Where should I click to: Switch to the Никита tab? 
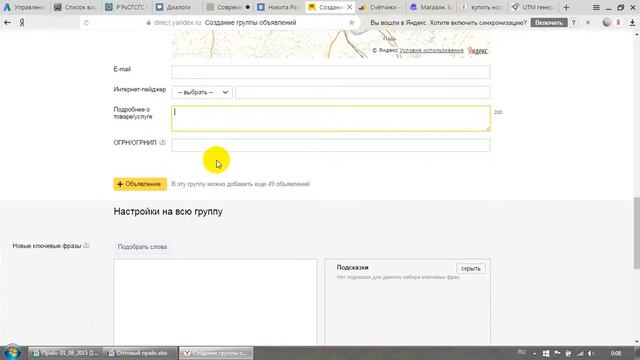tap(279, 7)
